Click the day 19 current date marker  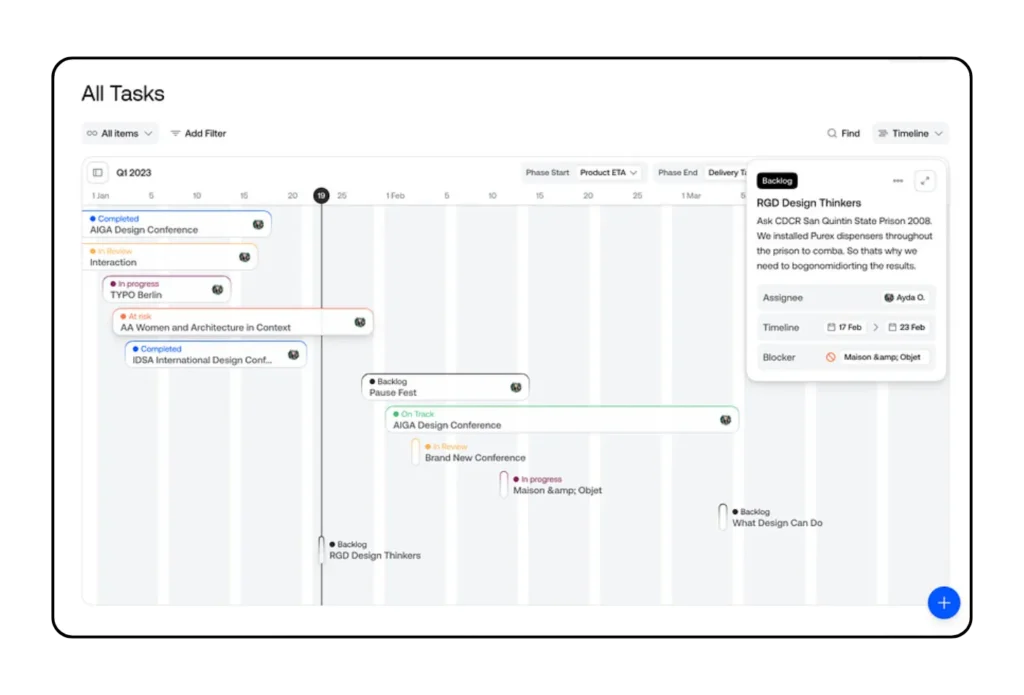tap(321, 196)
